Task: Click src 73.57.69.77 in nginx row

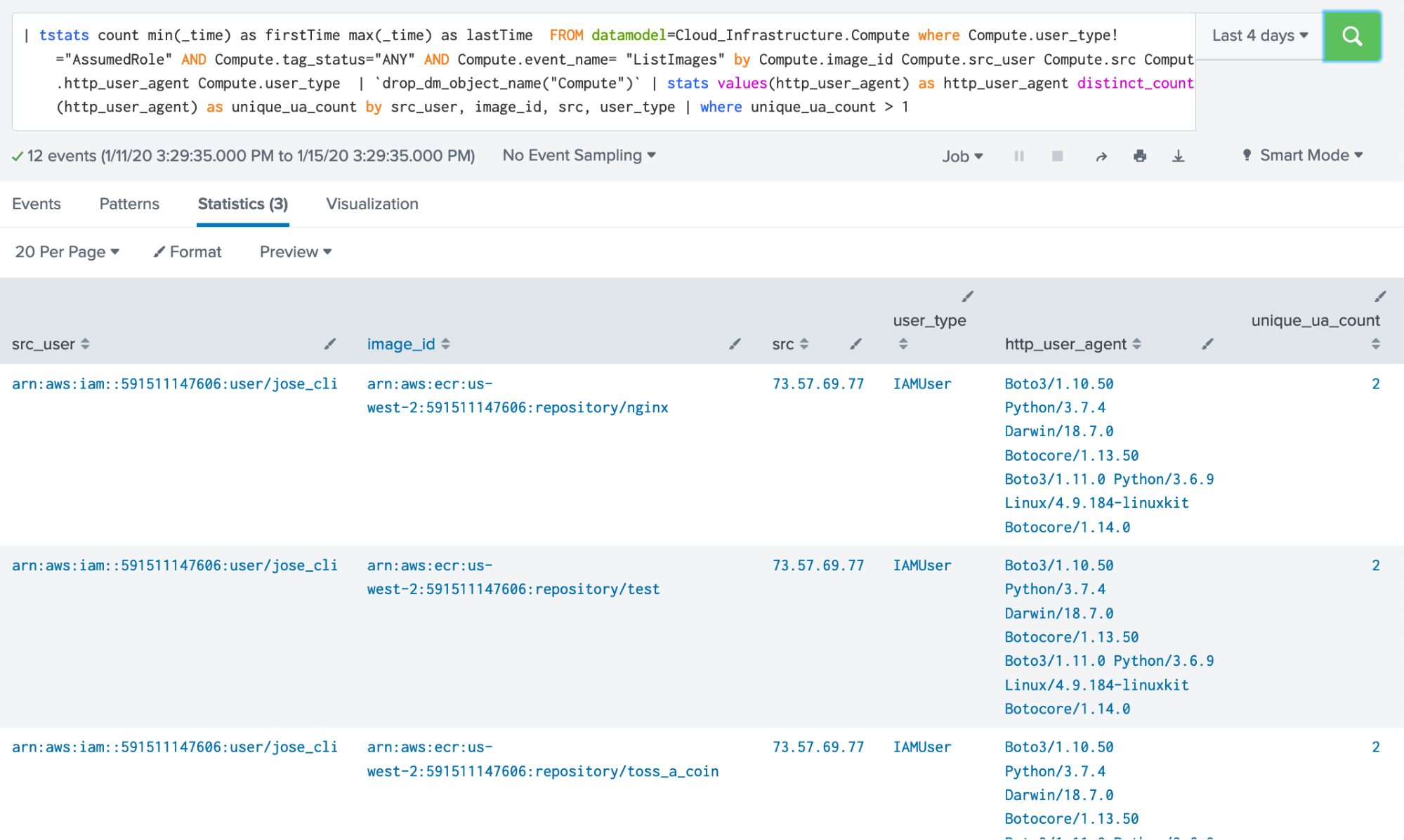Action: 818,383
